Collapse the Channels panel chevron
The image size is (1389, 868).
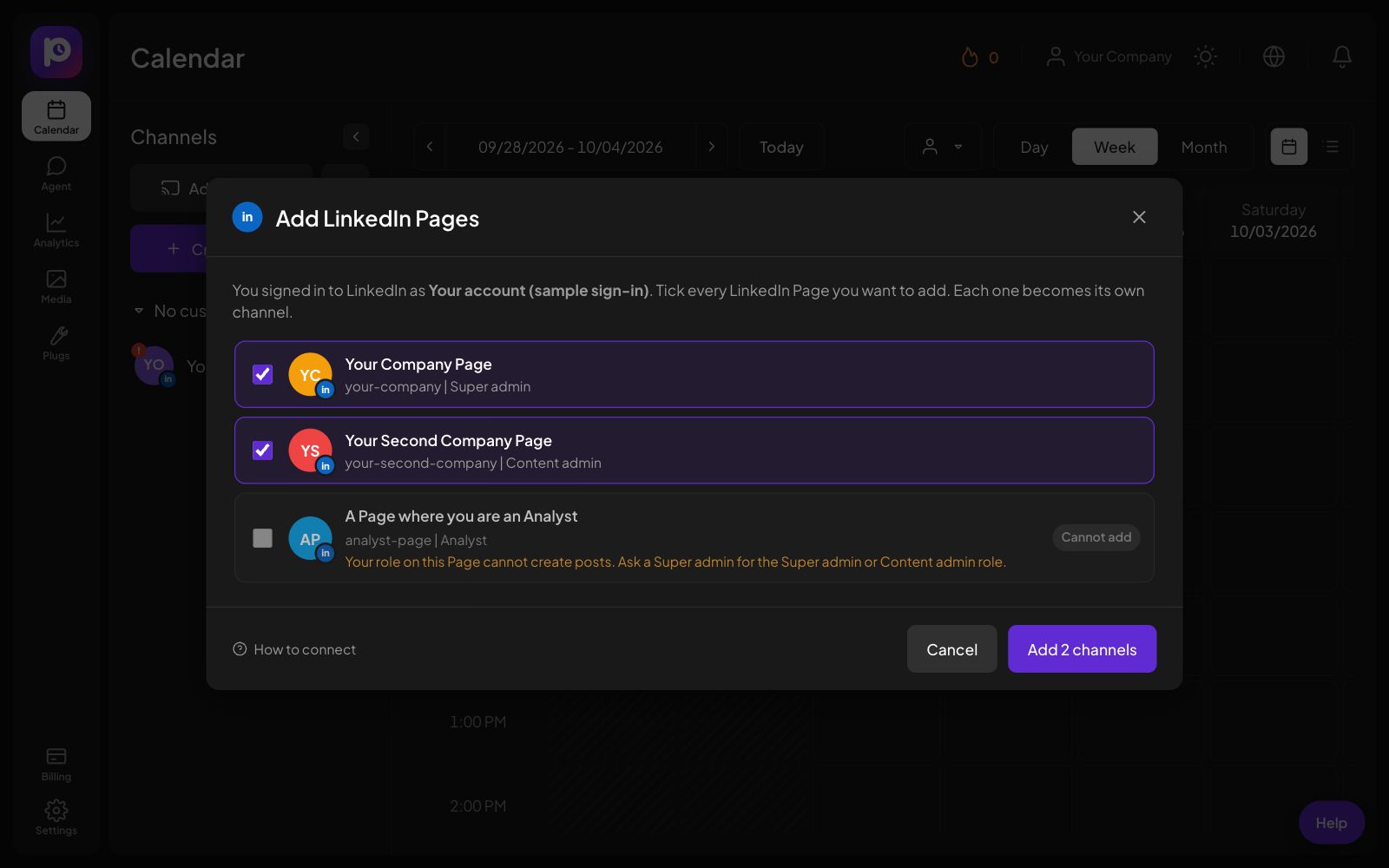coord(356,136)
